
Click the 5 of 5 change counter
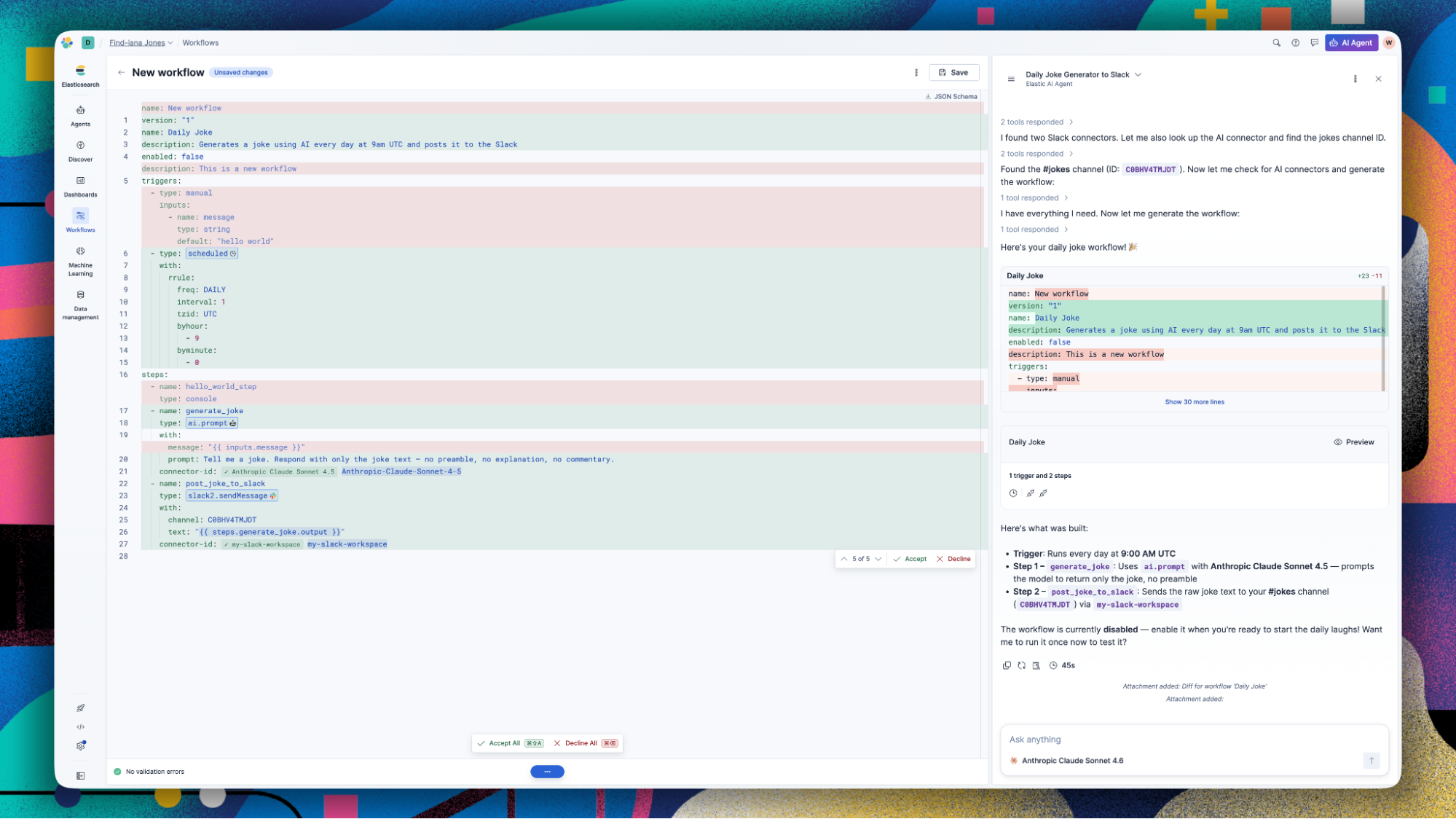tap(861, 559)
